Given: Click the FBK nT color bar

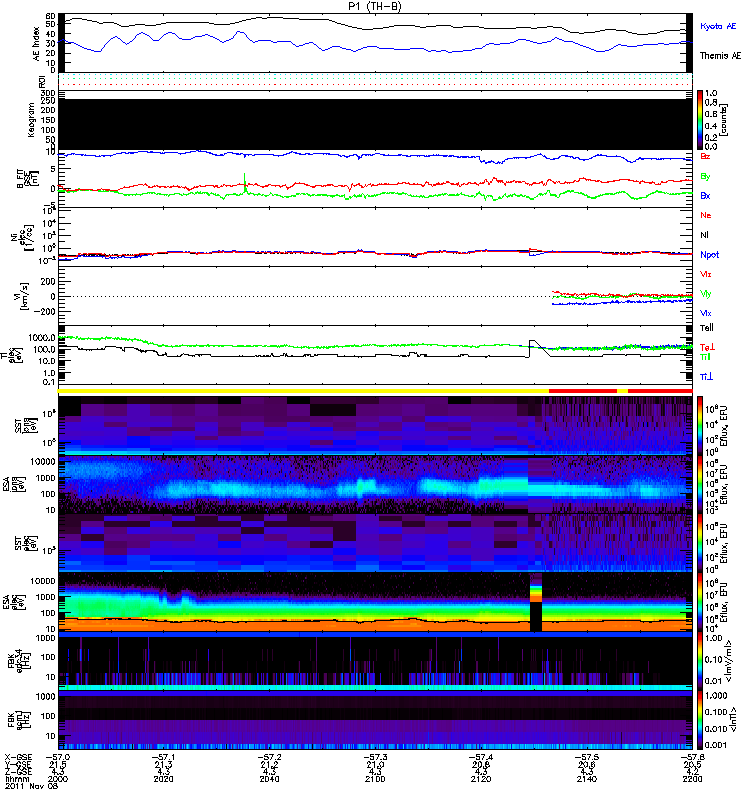Looking at the screenshot, I should click(700, 720).
